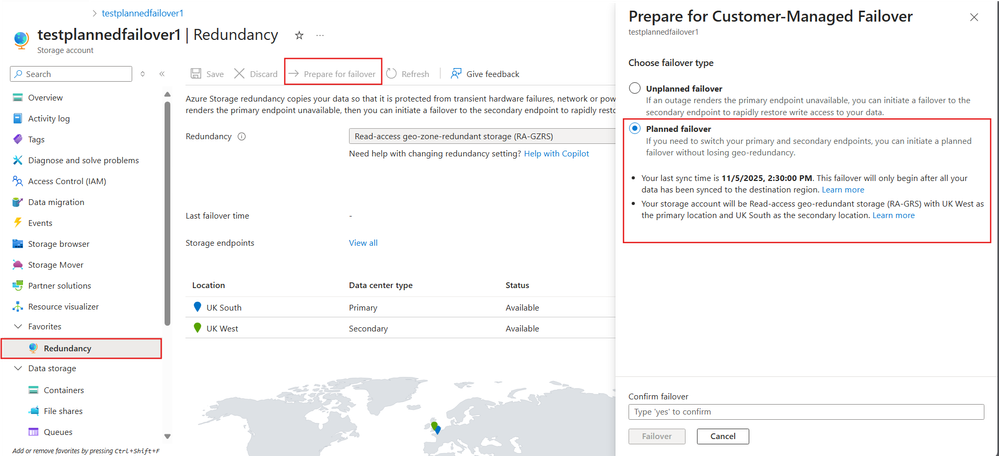Close the Prepare for Customer-Managed Failover panel

point(974,18)
